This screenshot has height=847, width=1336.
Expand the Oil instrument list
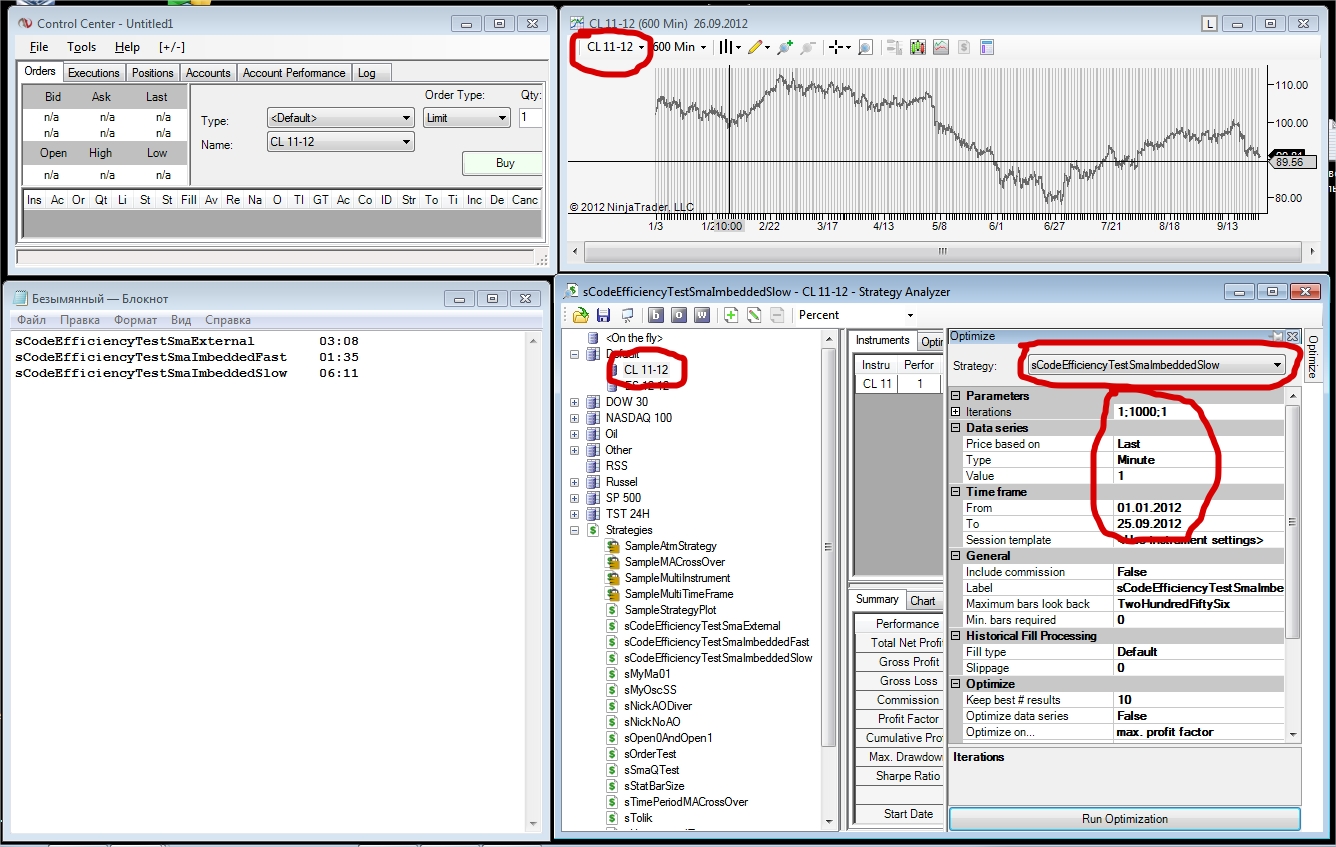(575, 434)
